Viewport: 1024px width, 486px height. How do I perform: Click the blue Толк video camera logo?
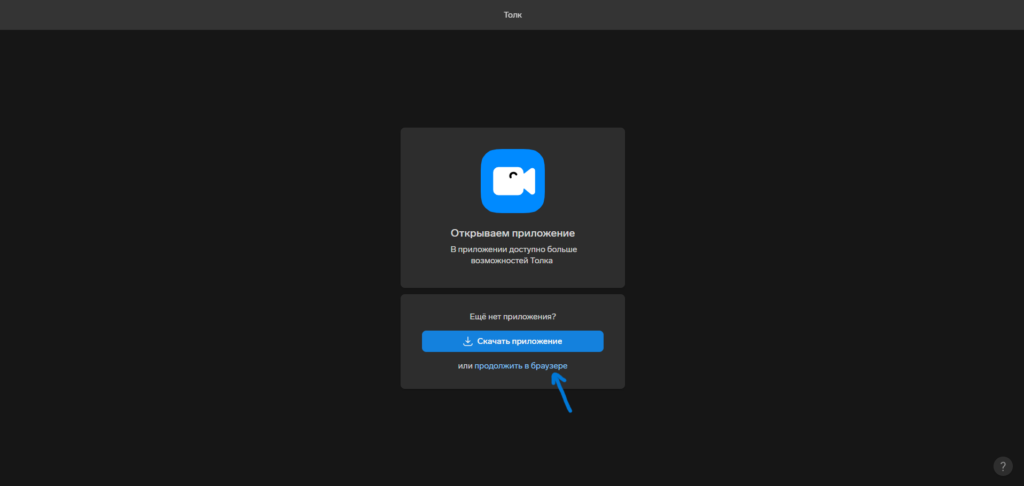pos(513,181)
